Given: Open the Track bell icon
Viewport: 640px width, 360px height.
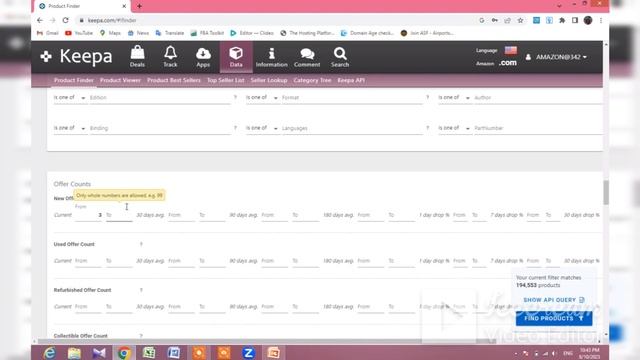Looking at the screenshot, I should pyautogui.click(x=170, y=57).
